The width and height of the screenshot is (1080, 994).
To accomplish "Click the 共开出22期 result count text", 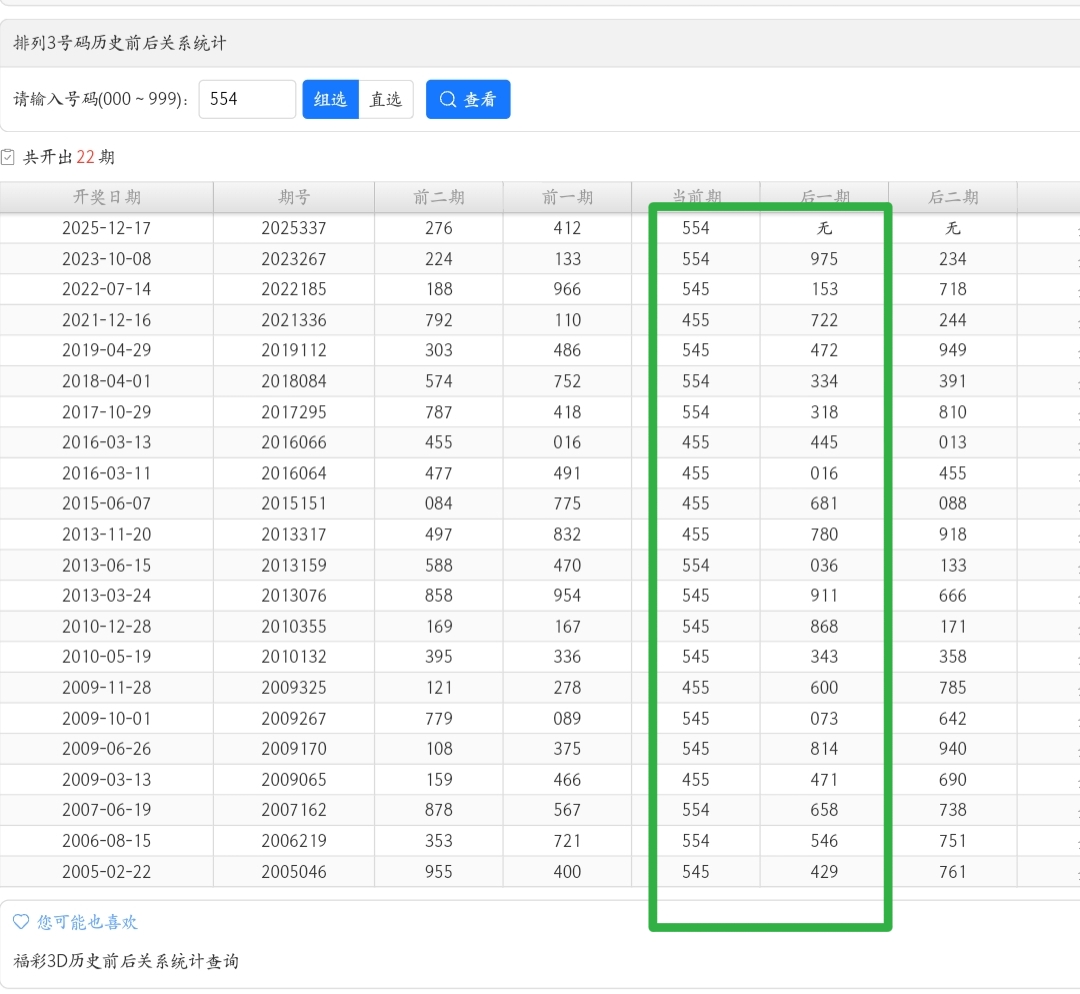I will point(69,157).
